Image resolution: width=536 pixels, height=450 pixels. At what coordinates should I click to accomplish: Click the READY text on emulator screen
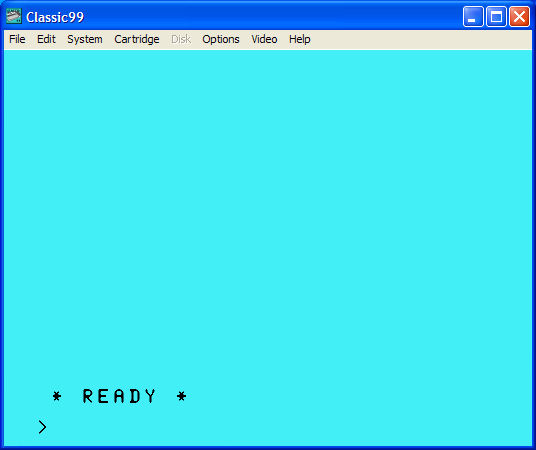click(x=119, y=396)
